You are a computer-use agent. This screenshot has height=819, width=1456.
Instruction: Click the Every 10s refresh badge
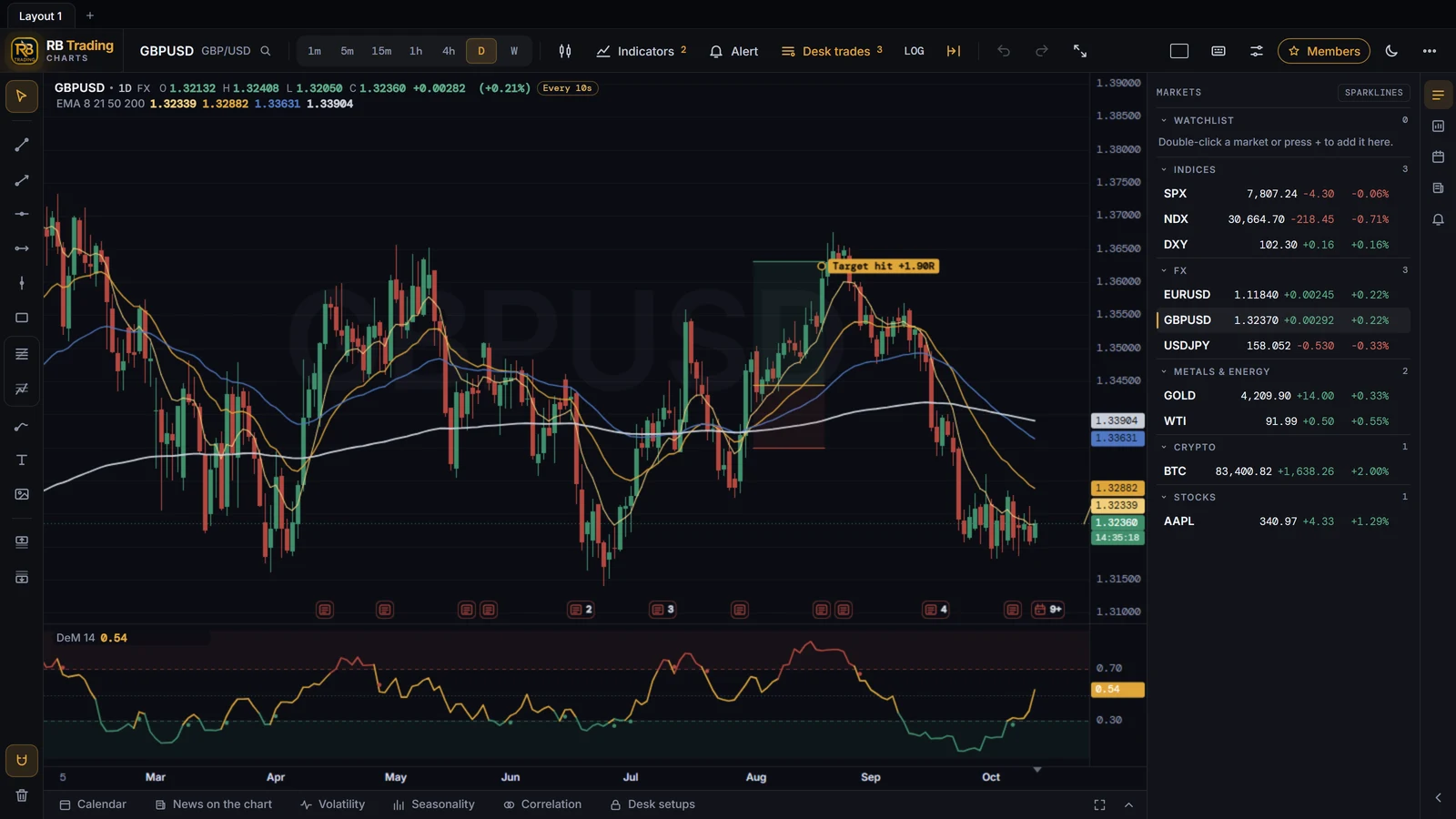[568, 88]
